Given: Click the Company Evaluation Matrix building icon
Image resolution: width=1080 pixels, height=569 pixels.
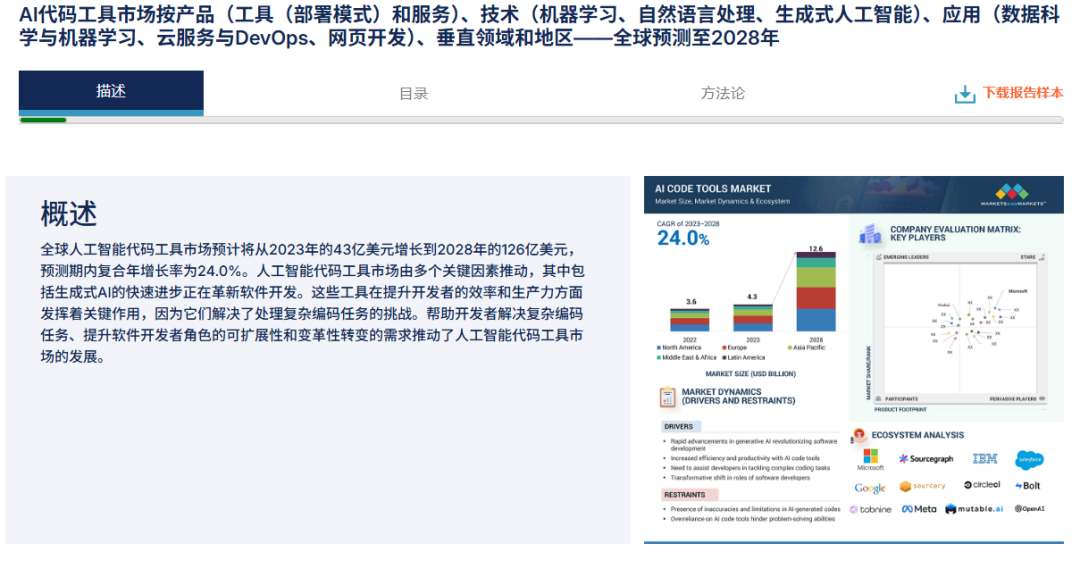Looking at the screenshot, I should [x=870, y=234].
